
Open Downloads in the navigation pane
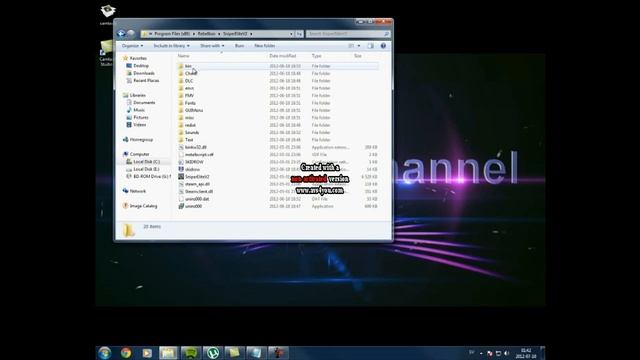(x=144, y=73)
